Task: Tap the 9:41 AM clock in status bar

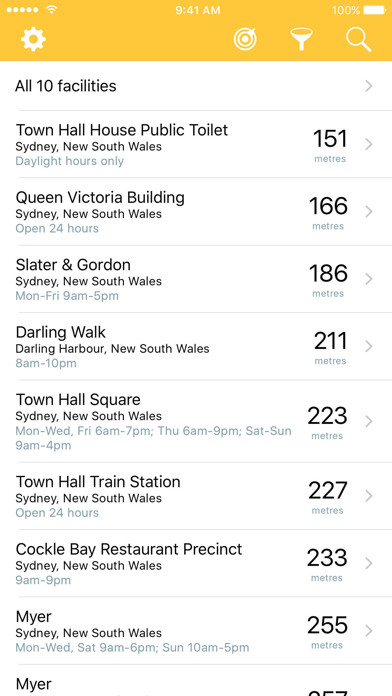Action: (x=198, y=10)
